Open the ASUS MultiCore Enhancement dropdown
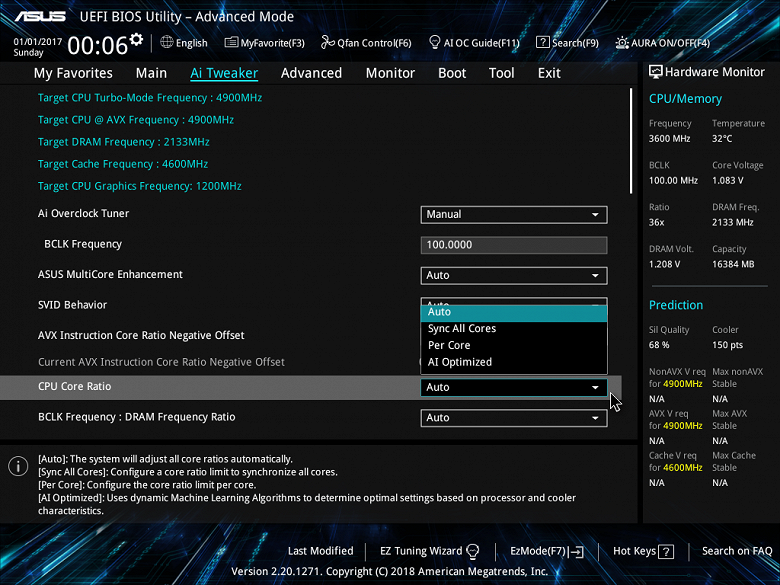 pos(514,275)
